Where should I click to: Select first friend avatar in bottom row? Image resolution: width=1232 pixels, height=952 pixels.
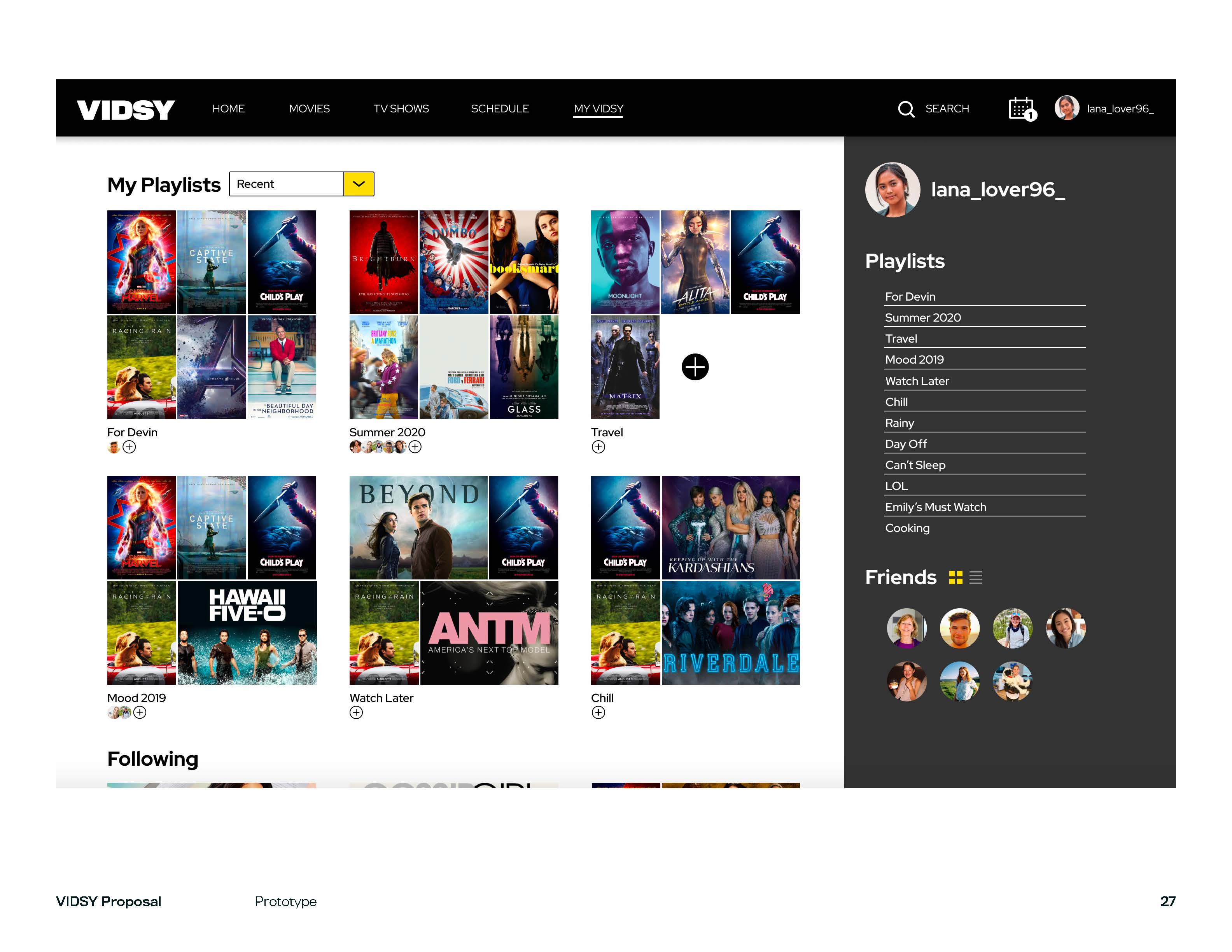point(906,681)
